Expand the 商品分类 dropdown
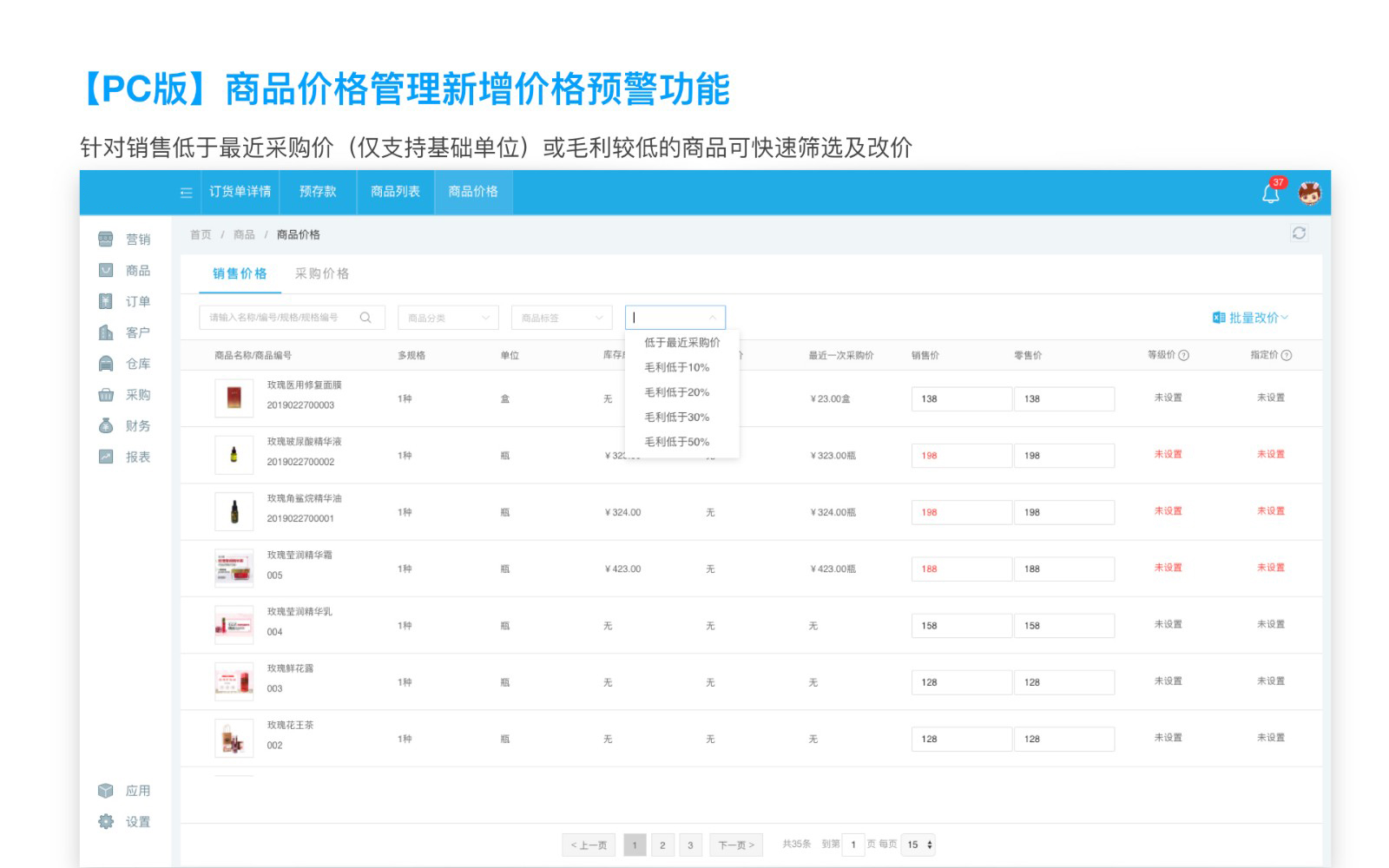 (x=448, y=318)
